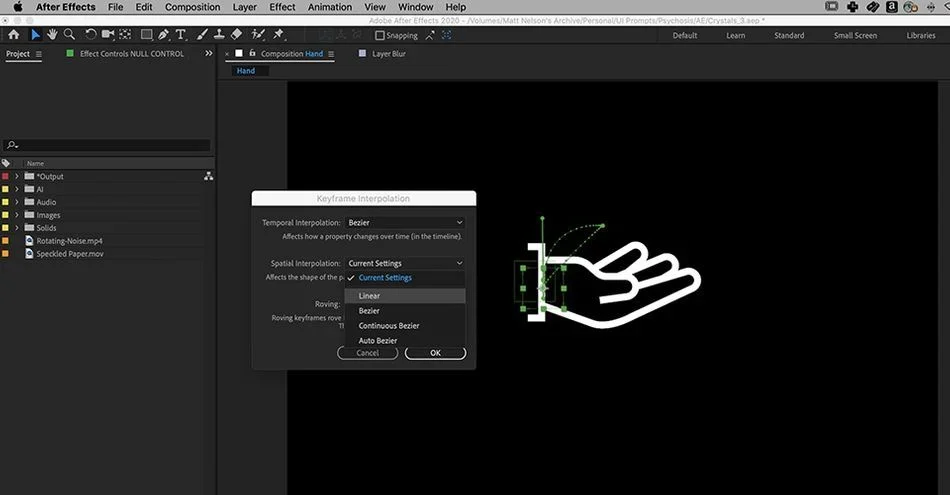Select the Selection arrow tool
Image resolution: width=950 pixels, height=495 pixels.
pyautogui.click(x=35, y=35)
